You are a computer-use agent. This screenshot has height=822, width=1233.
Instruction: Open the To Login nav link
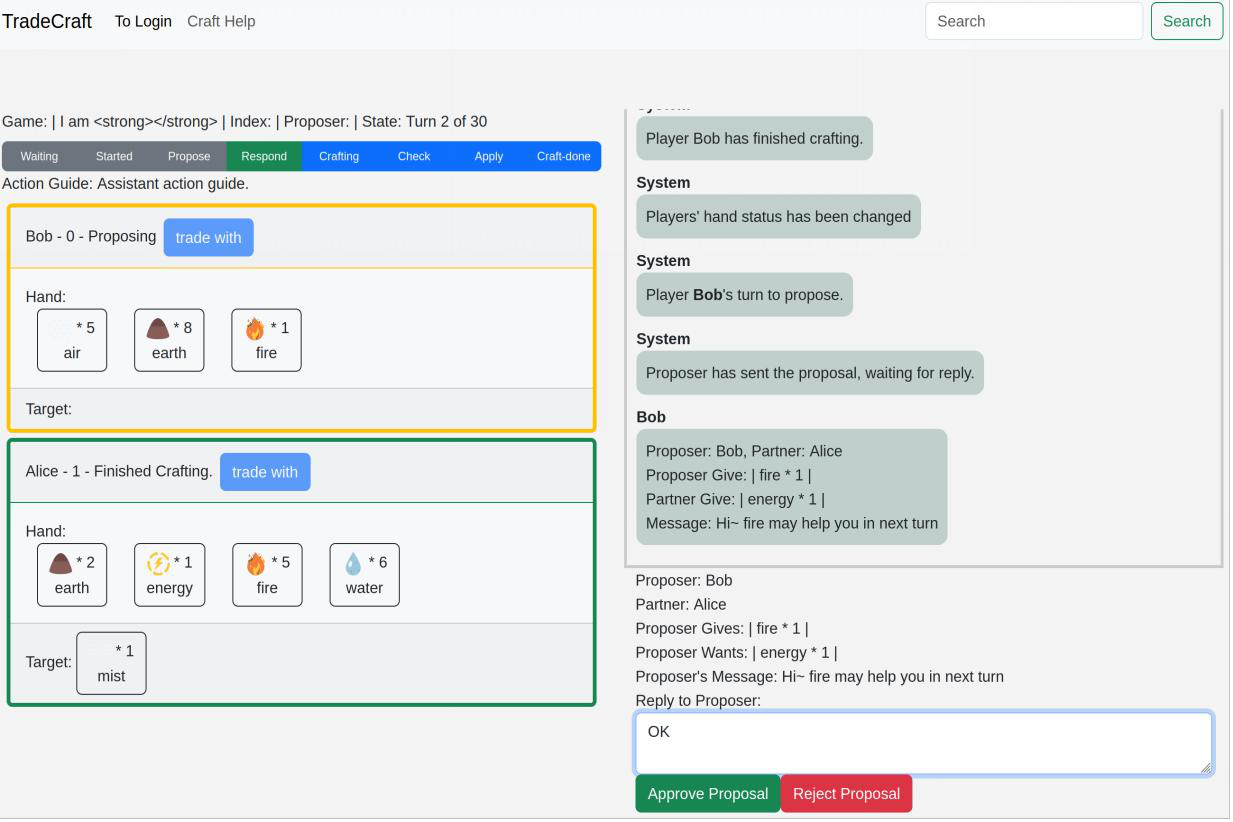point(143,21)
